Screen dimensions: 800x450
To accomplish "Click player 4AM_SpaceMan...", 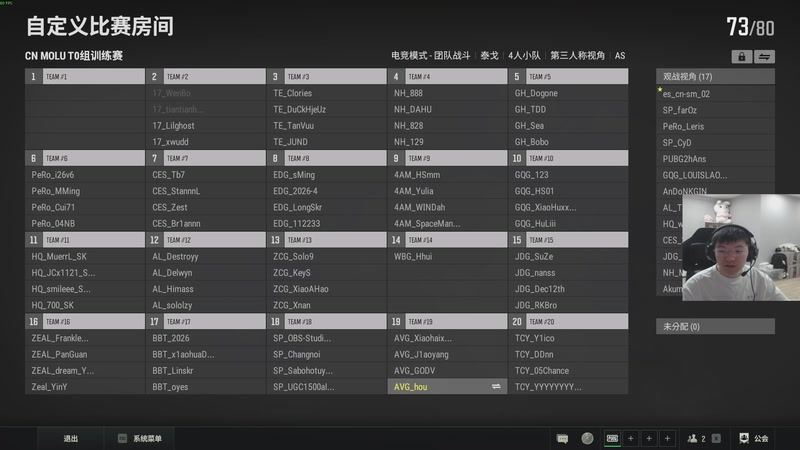I will [x=447, y=223].
